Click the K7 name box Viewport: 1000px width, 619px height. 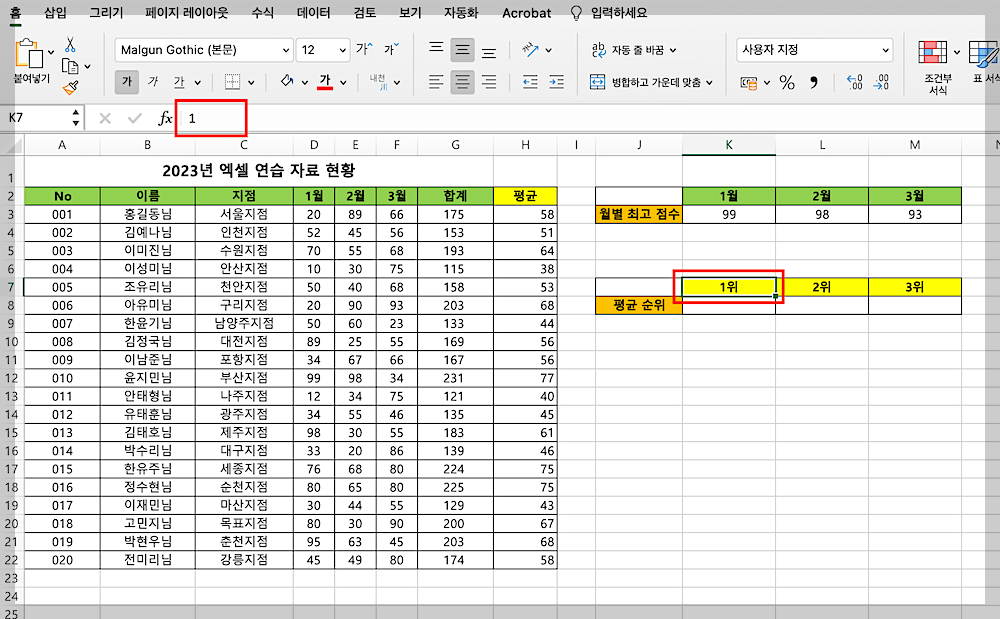click(38, 118)
